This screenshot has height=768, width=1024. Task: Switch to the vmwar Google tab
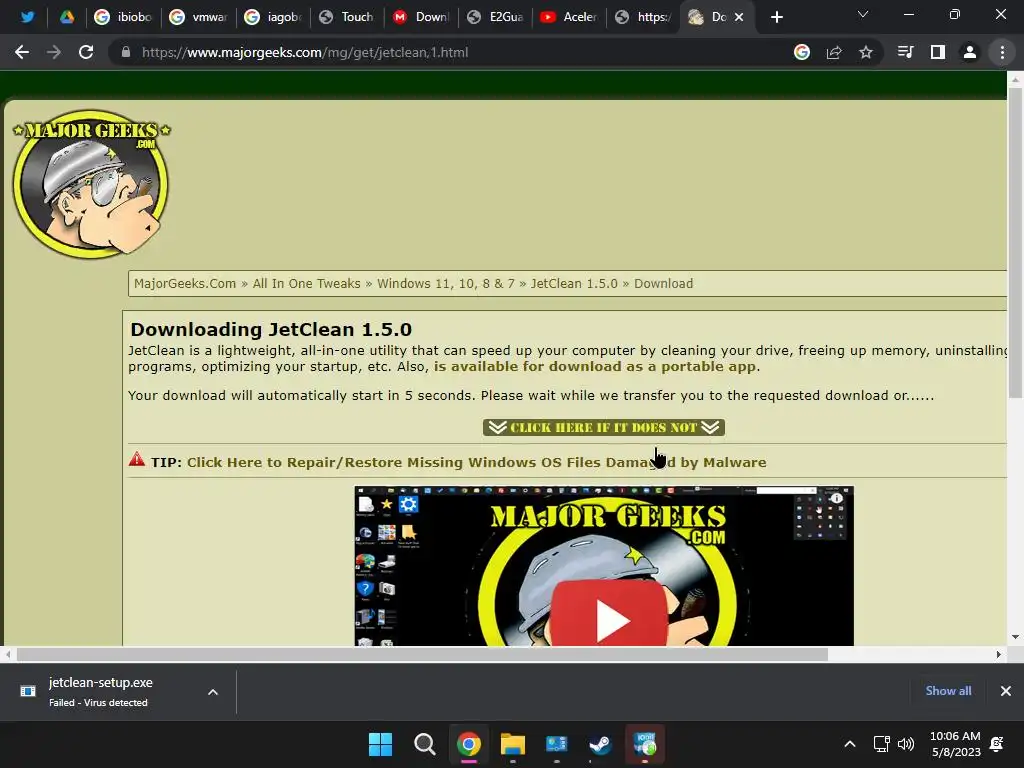(x=199, y=17)
